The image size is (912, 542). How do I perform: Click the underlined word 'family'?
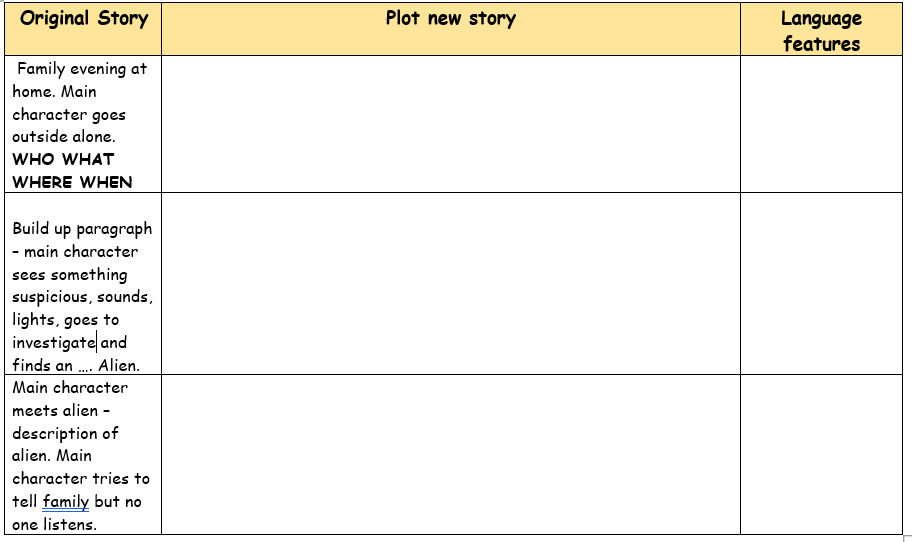tap(66, 502)
